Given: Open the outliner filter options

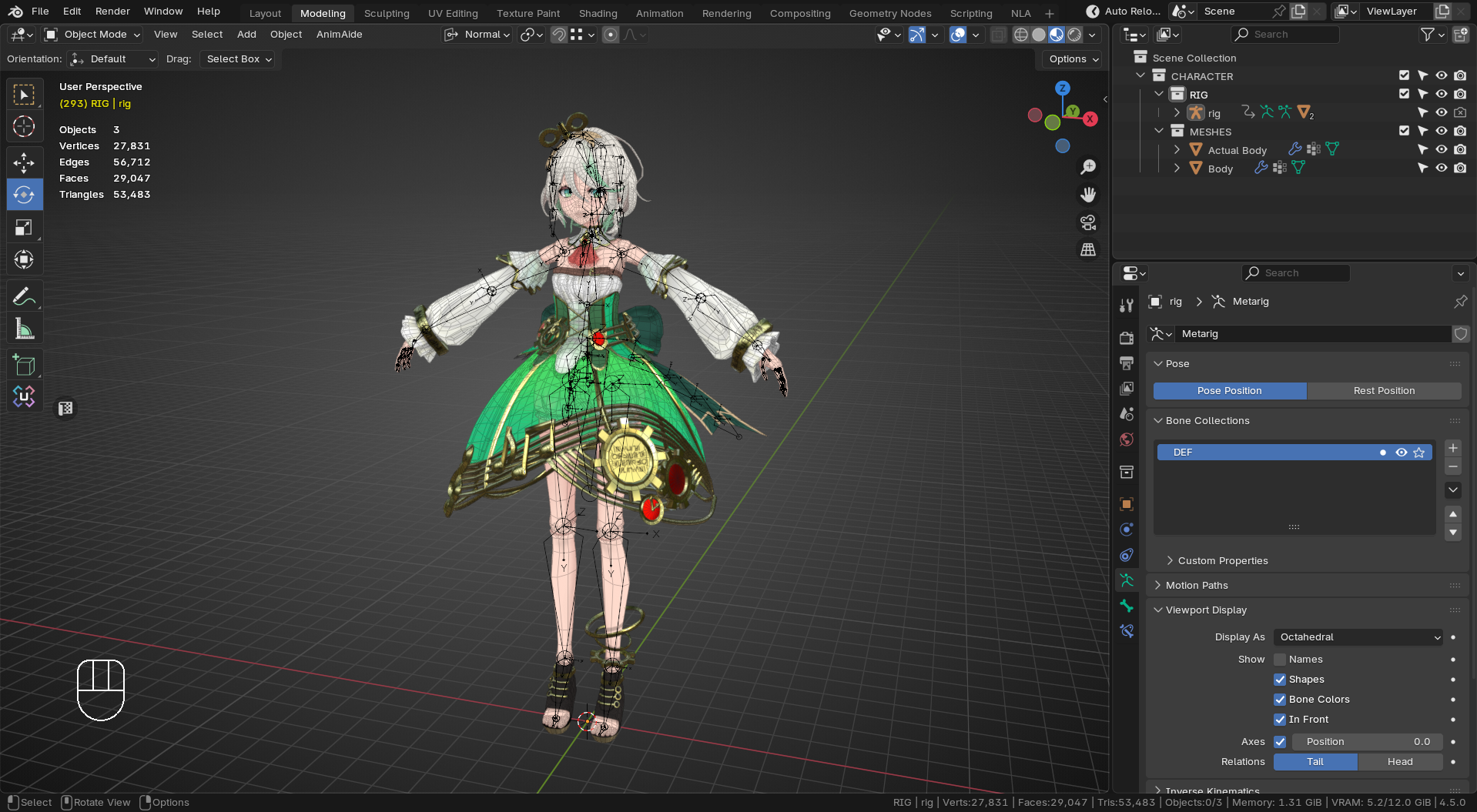Looking at the screenshot, I should pos(1428,35).
